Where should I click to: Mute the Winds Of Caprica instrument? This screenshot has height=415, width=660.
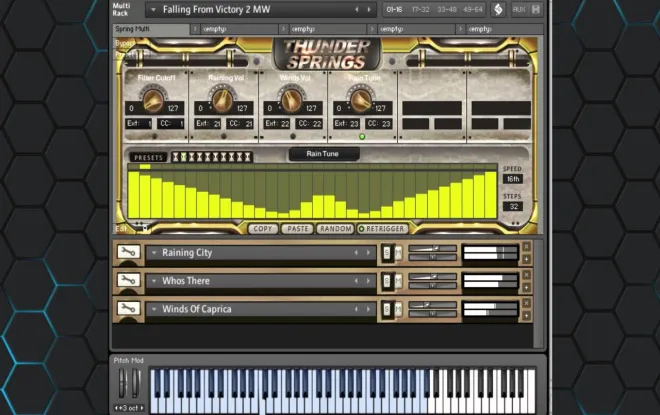(x=398, y=309)
